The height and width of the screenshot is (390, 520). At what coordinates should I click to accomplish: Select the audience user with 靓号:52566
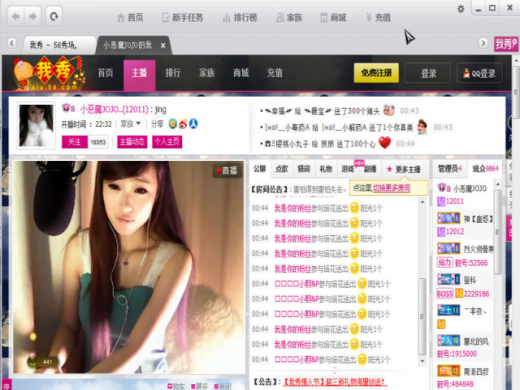pos(465,256)
